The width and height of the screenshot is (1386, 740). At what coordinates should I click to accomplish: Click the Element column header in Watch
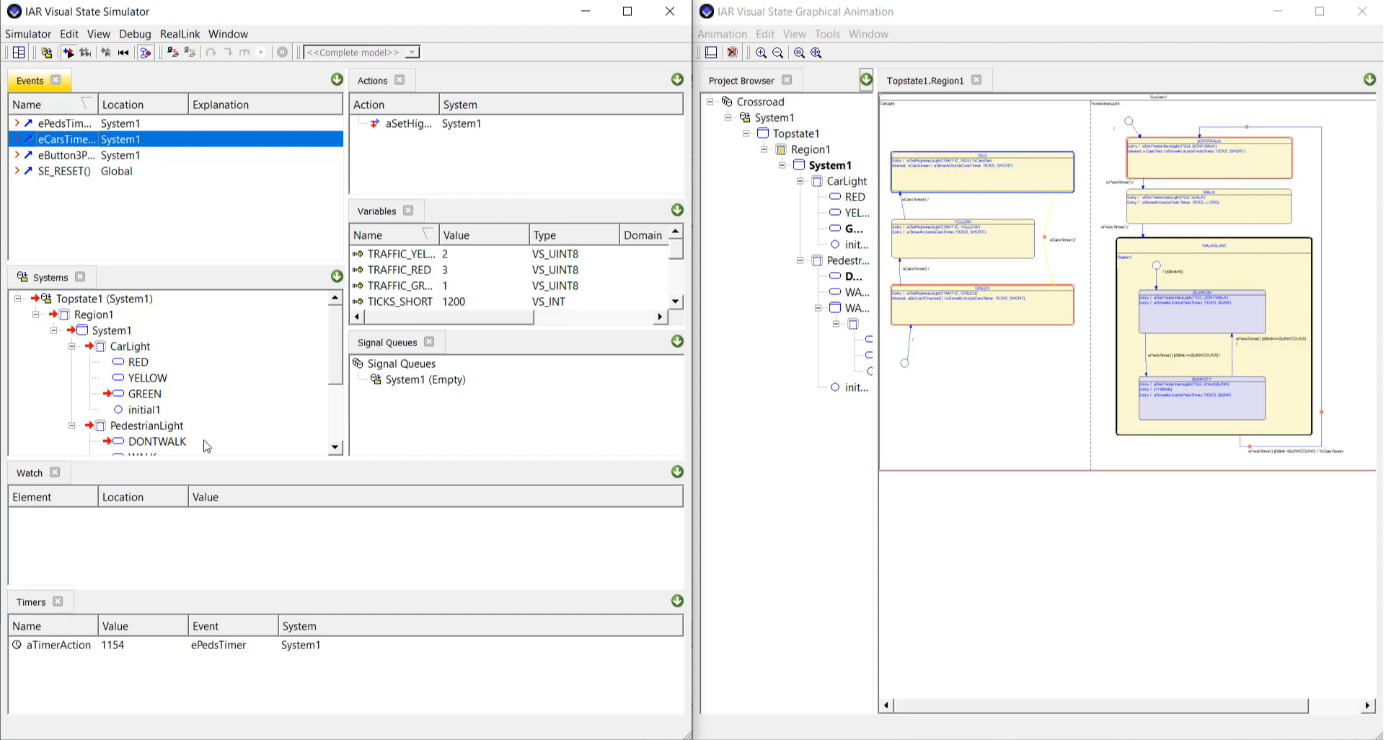pos(53,497)
